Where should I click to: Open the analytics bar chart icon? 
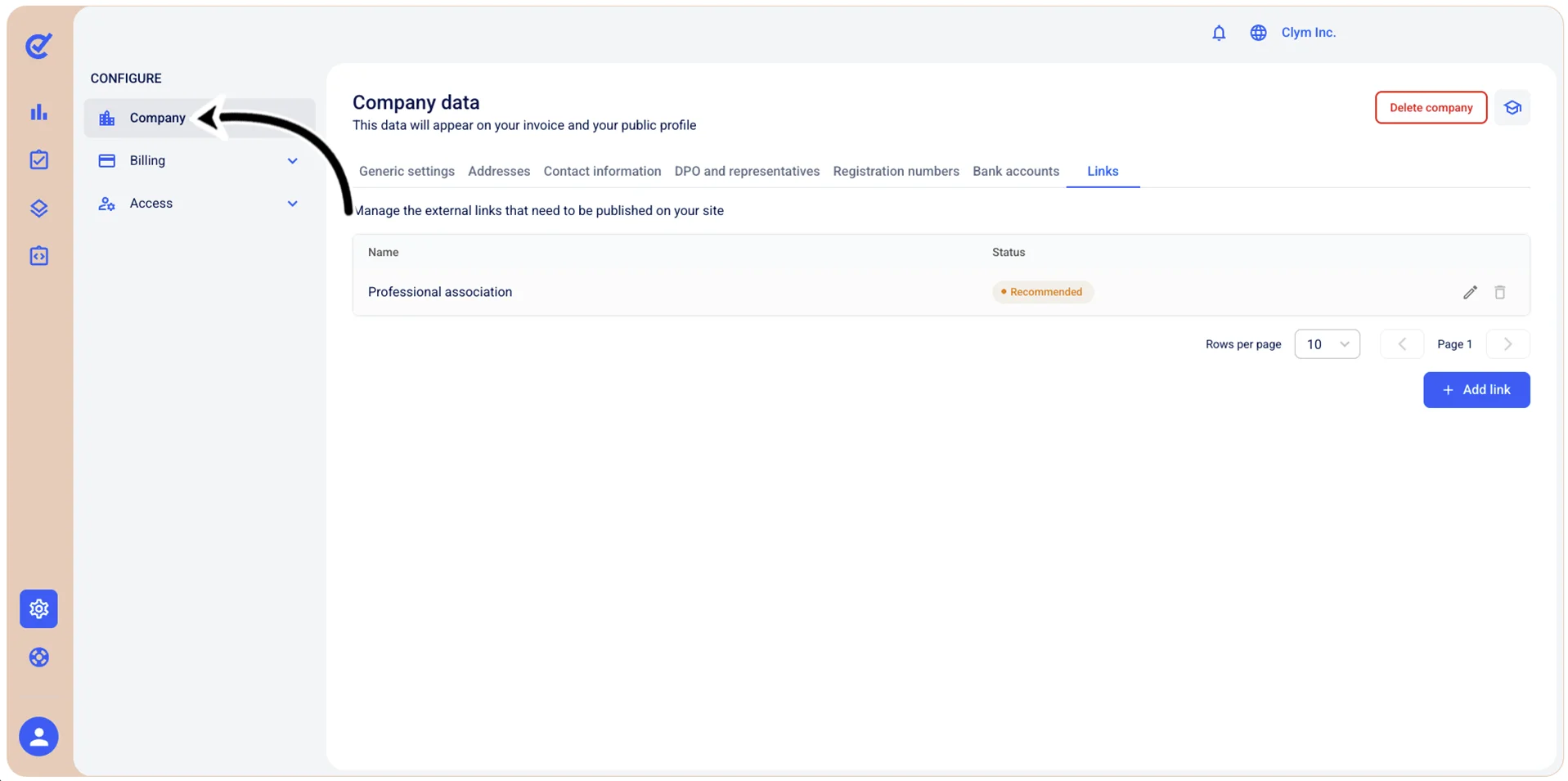(x=38, y=112)
